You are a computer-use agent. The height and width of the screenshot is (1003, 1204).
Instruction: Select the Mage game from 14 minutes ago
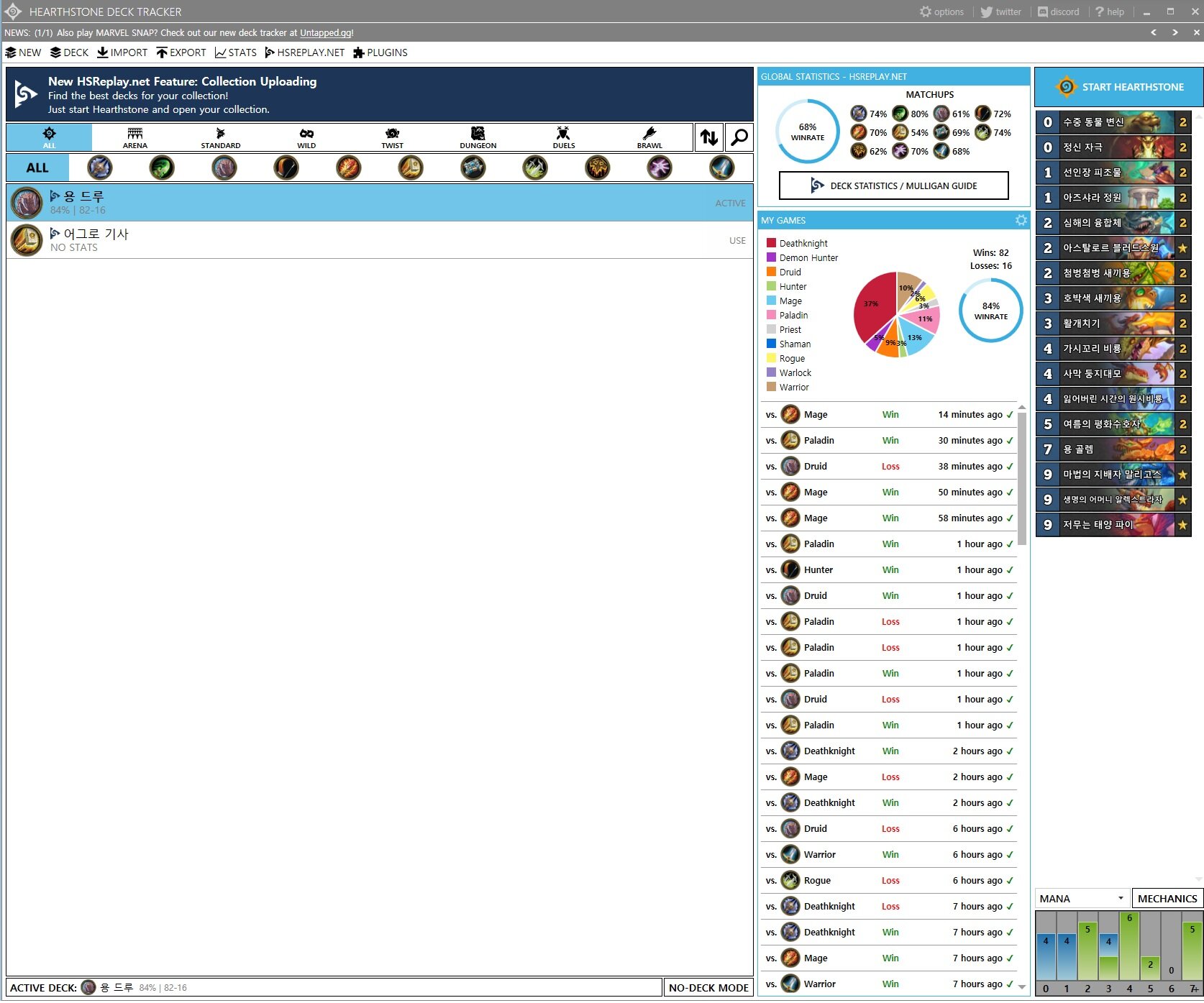click(888, 414)
